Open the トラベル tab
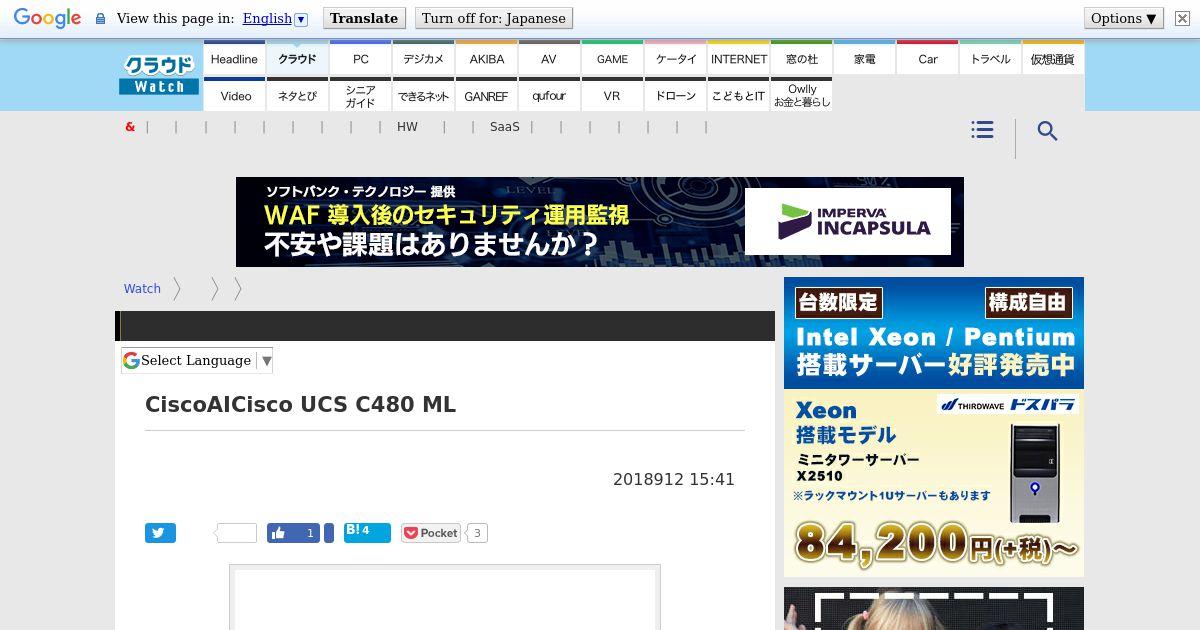The height and width of the screenshot is (630, 1200). [x=991, y=59]
